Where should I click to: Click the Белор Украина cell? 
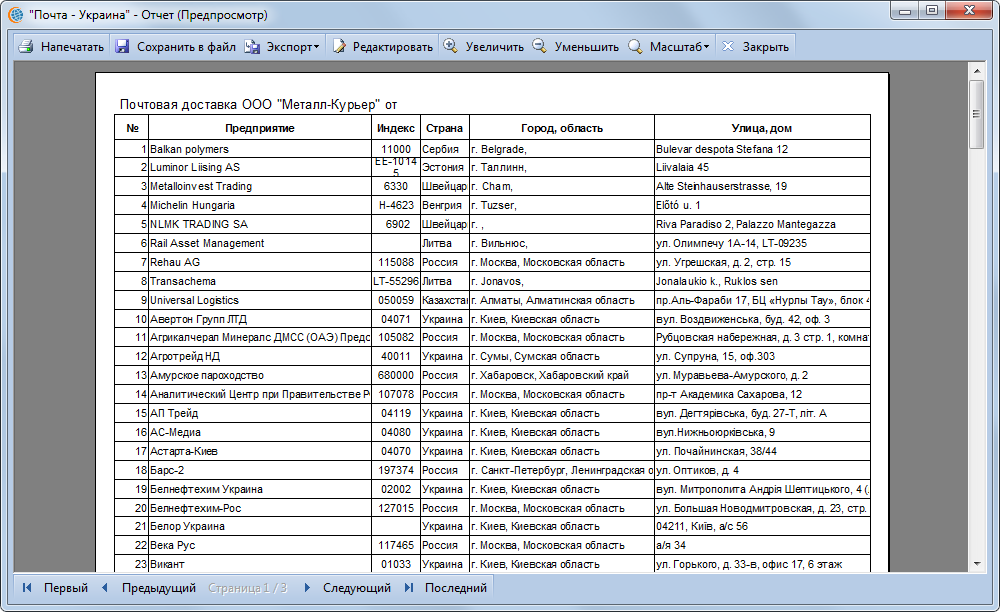click(x=260, y=527)
